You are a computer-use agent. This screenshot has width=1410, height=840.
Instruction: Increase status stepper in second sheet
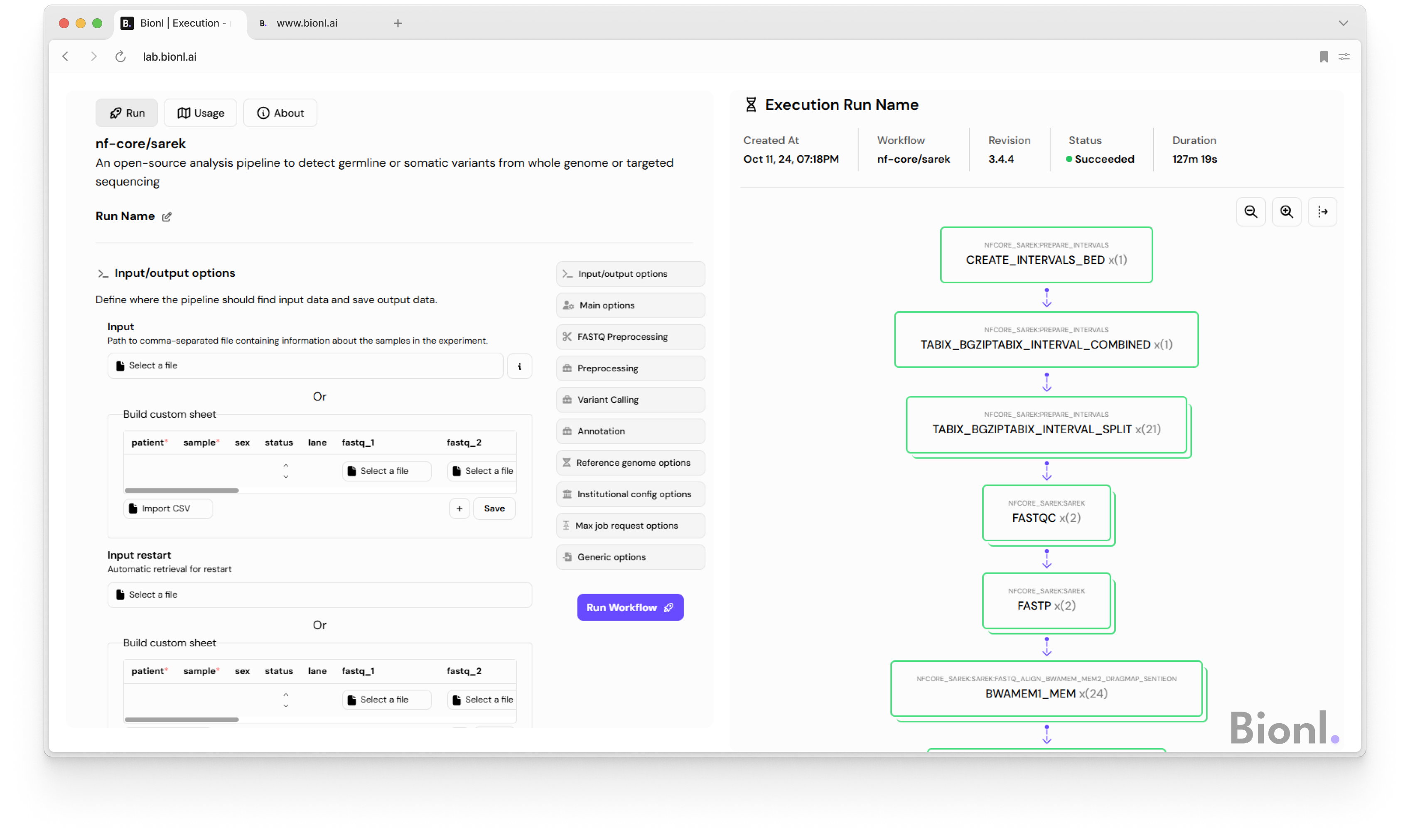pyautogui.click(x=286, y=695)
